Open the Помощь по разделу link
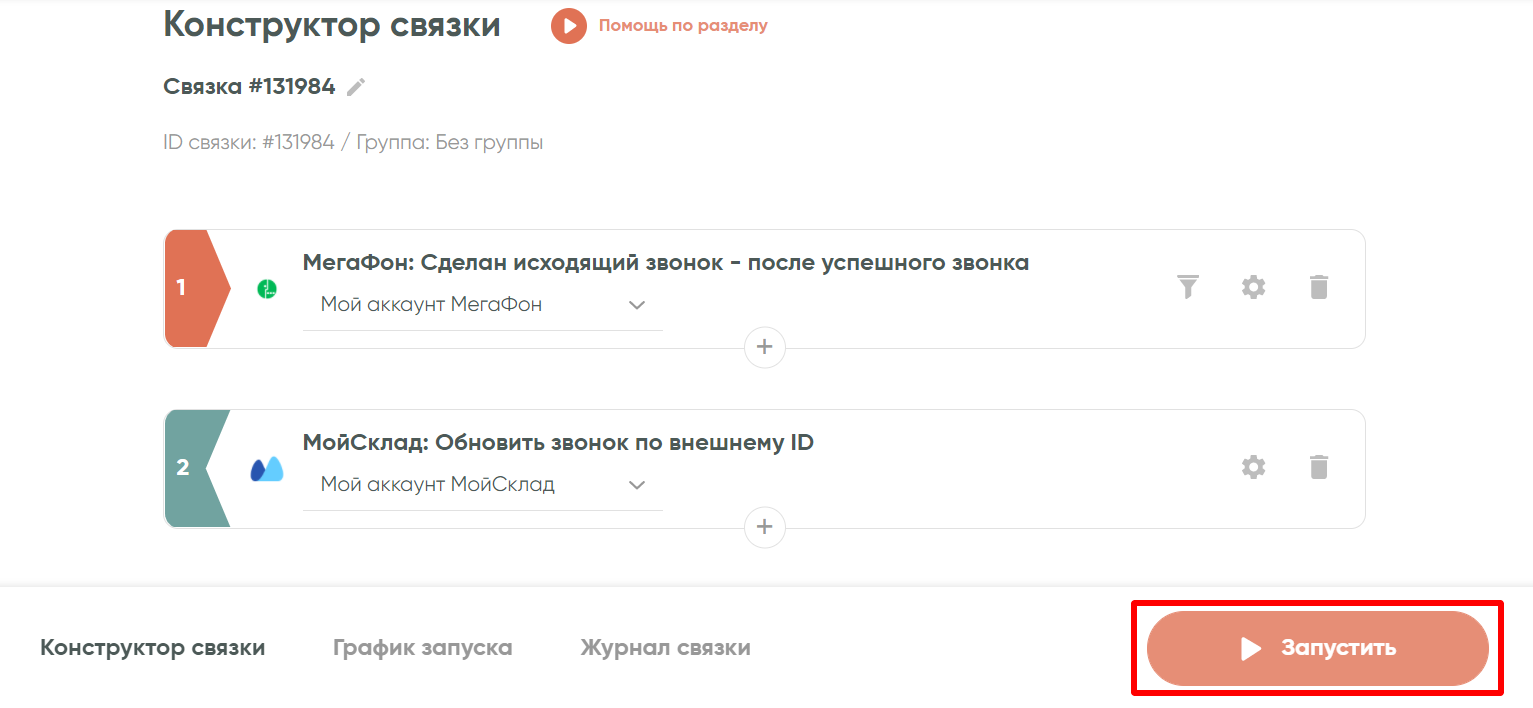 (x=683, y=26)
